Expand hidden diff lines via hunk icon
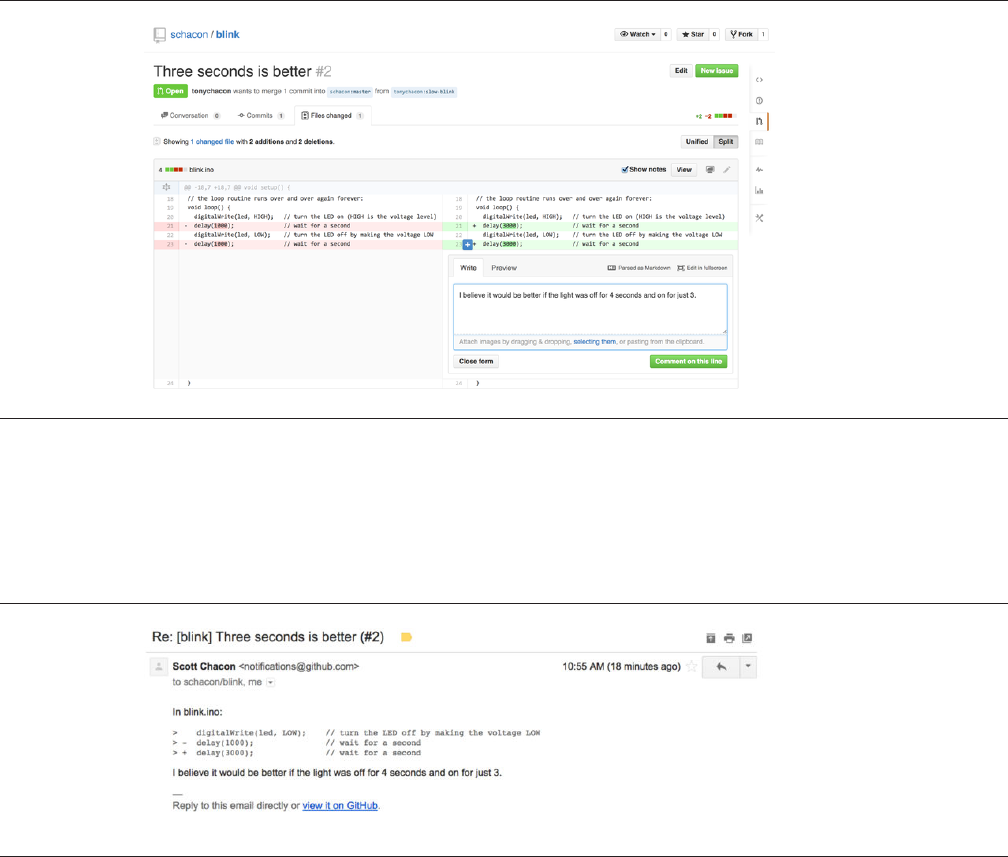The width and height of the screenshot is (1008, 857). (166, 187)
